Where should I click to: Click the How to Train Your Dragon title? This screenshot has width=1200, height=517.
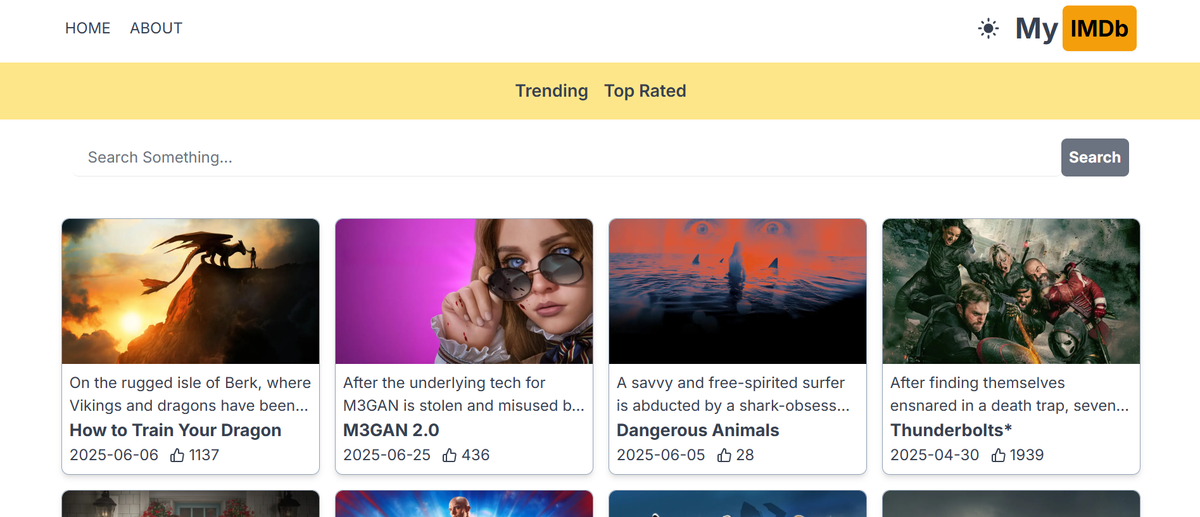click(x=175, y=430)
